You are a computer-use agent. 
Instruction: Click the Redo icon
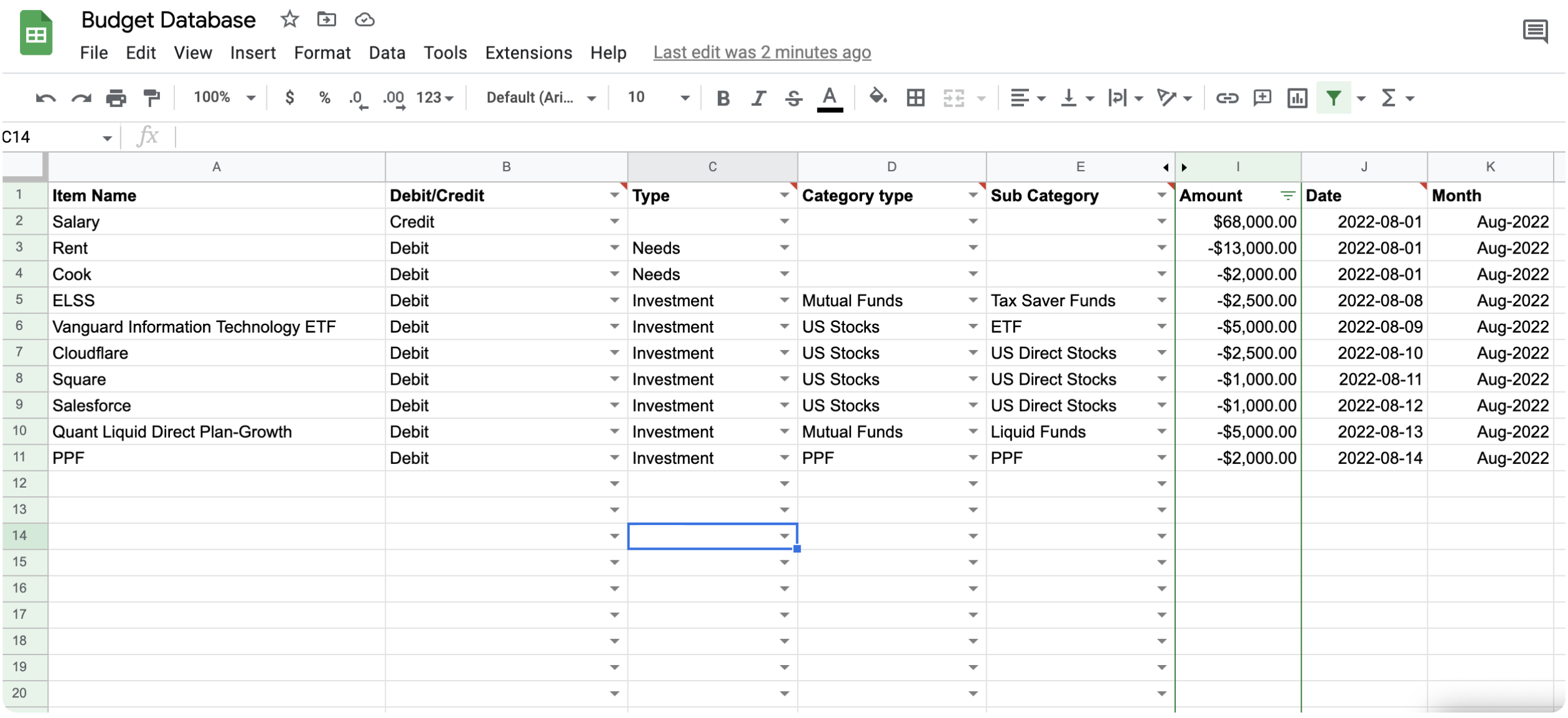[81, 98]
